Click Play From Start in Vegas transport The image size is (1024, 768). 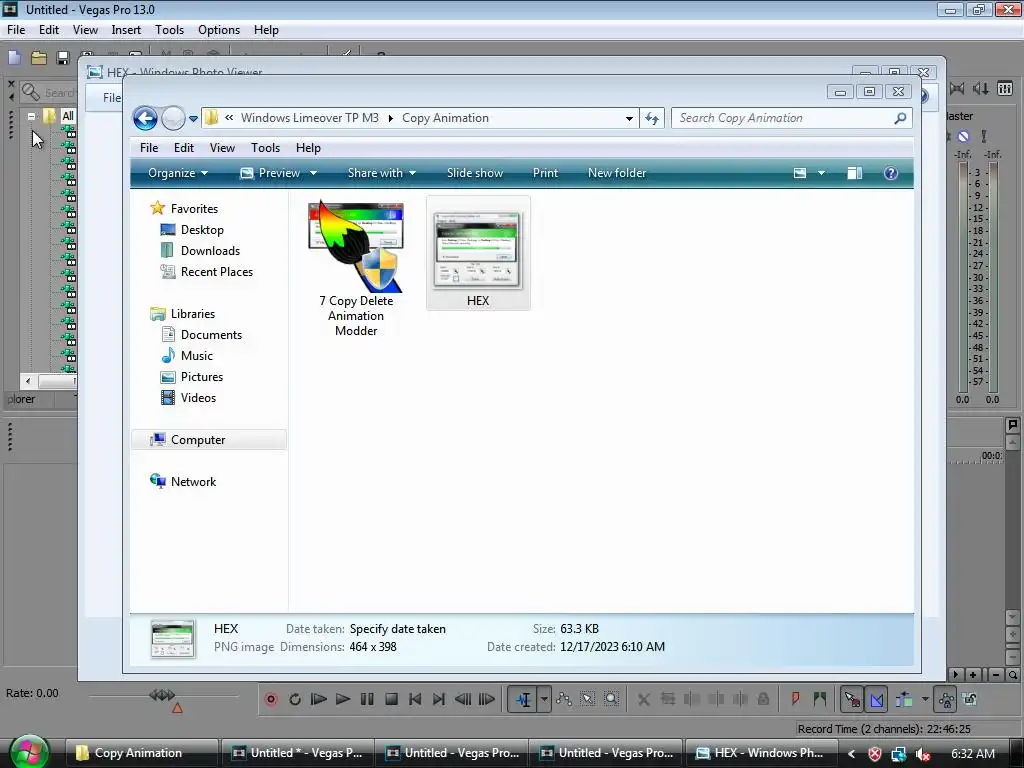click(x=319, y=699)
